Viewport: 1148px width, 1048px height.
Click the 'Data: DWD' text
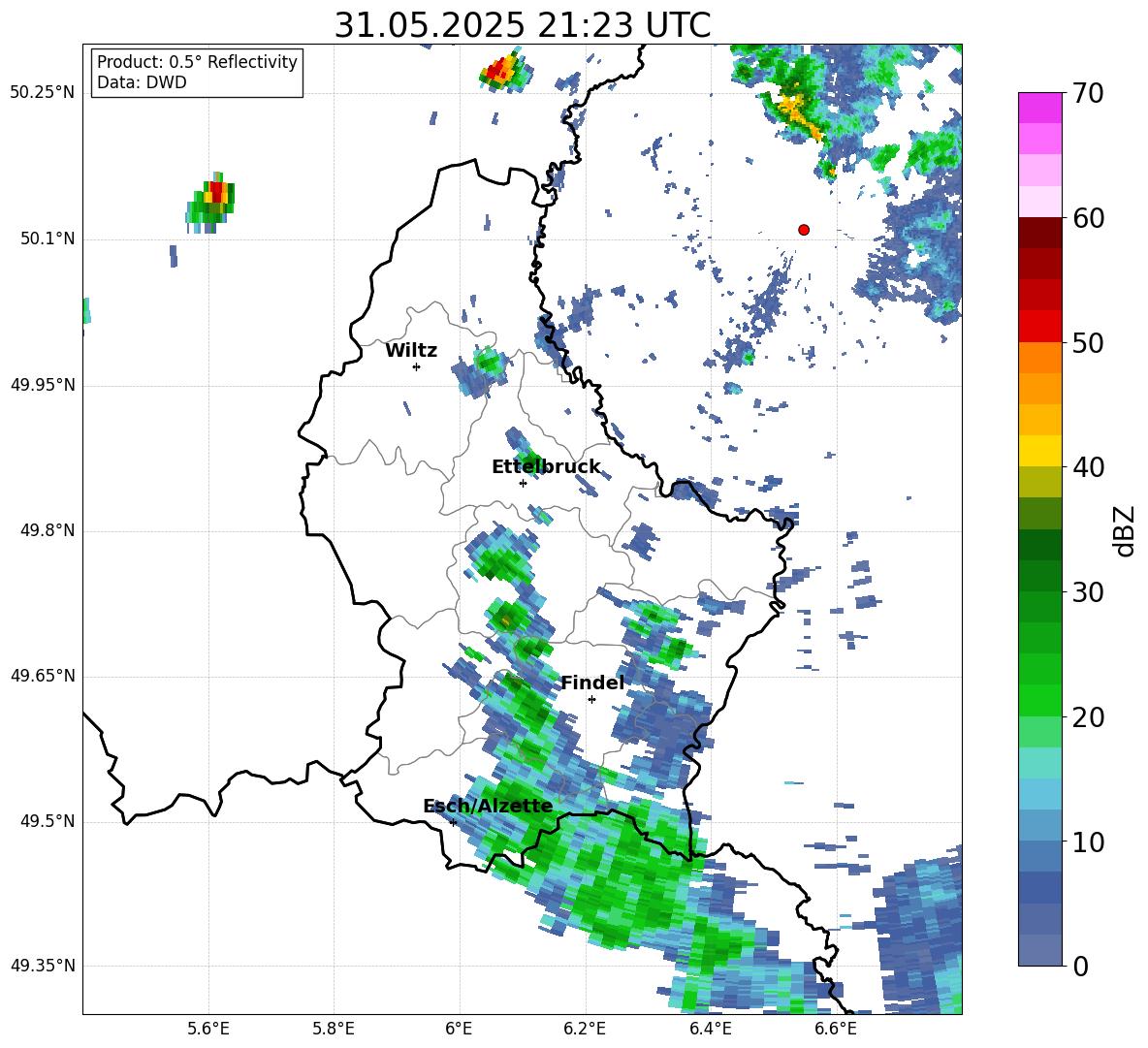pyautogui.click(x=142, y=82)
